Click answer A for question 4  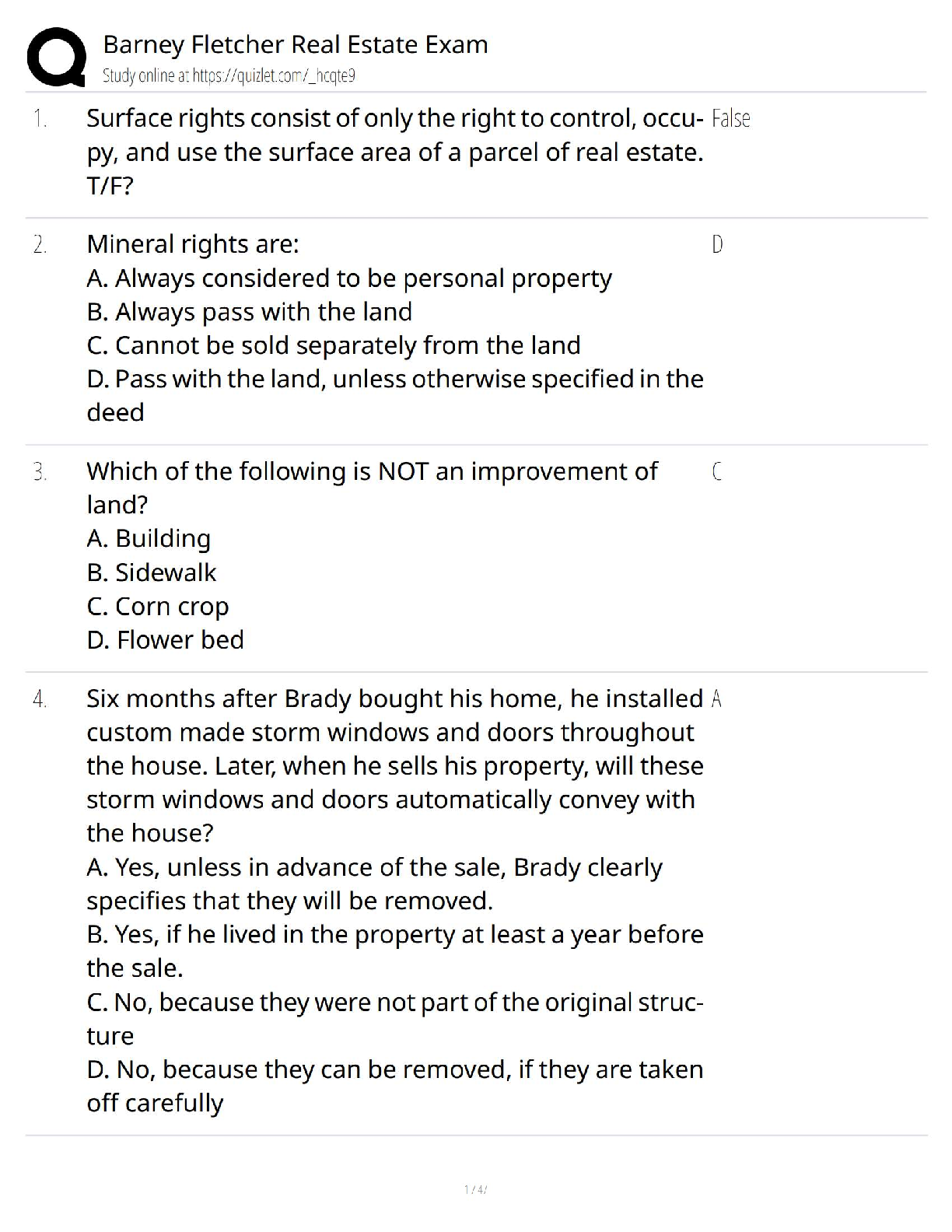coord(716,699)
